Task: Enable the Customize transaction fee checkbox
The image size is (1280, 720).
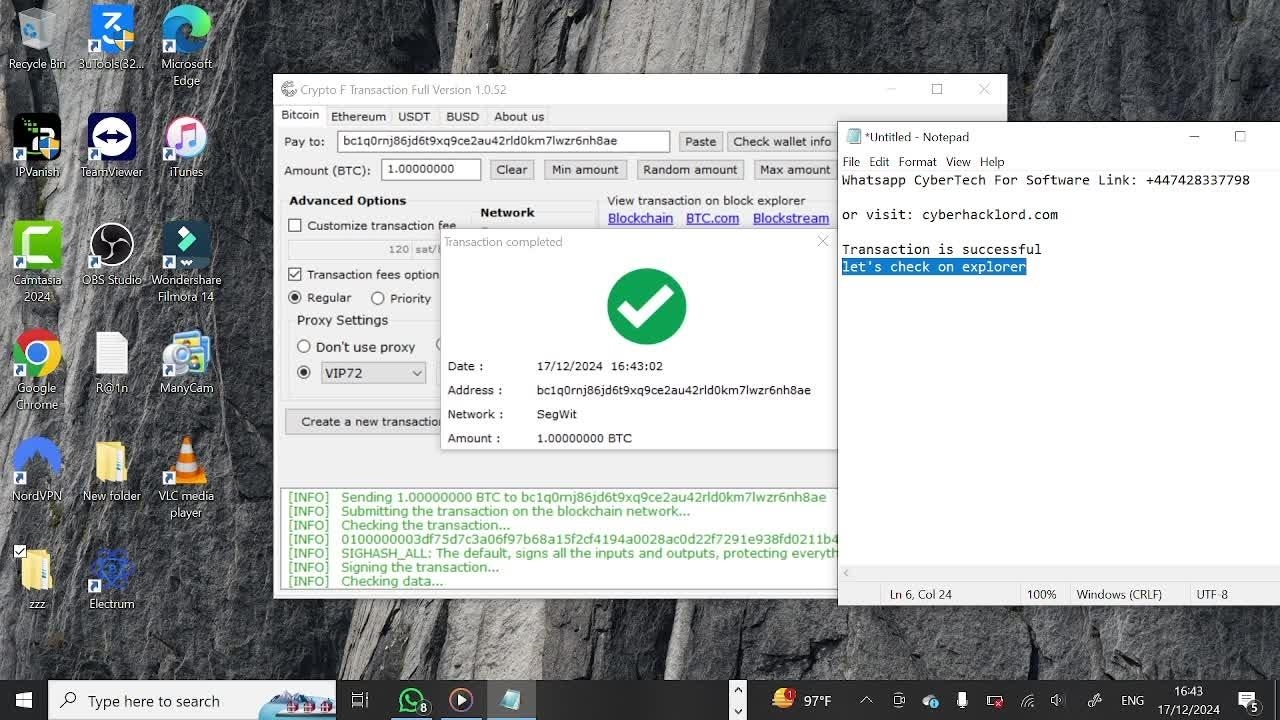Action: 295,226
